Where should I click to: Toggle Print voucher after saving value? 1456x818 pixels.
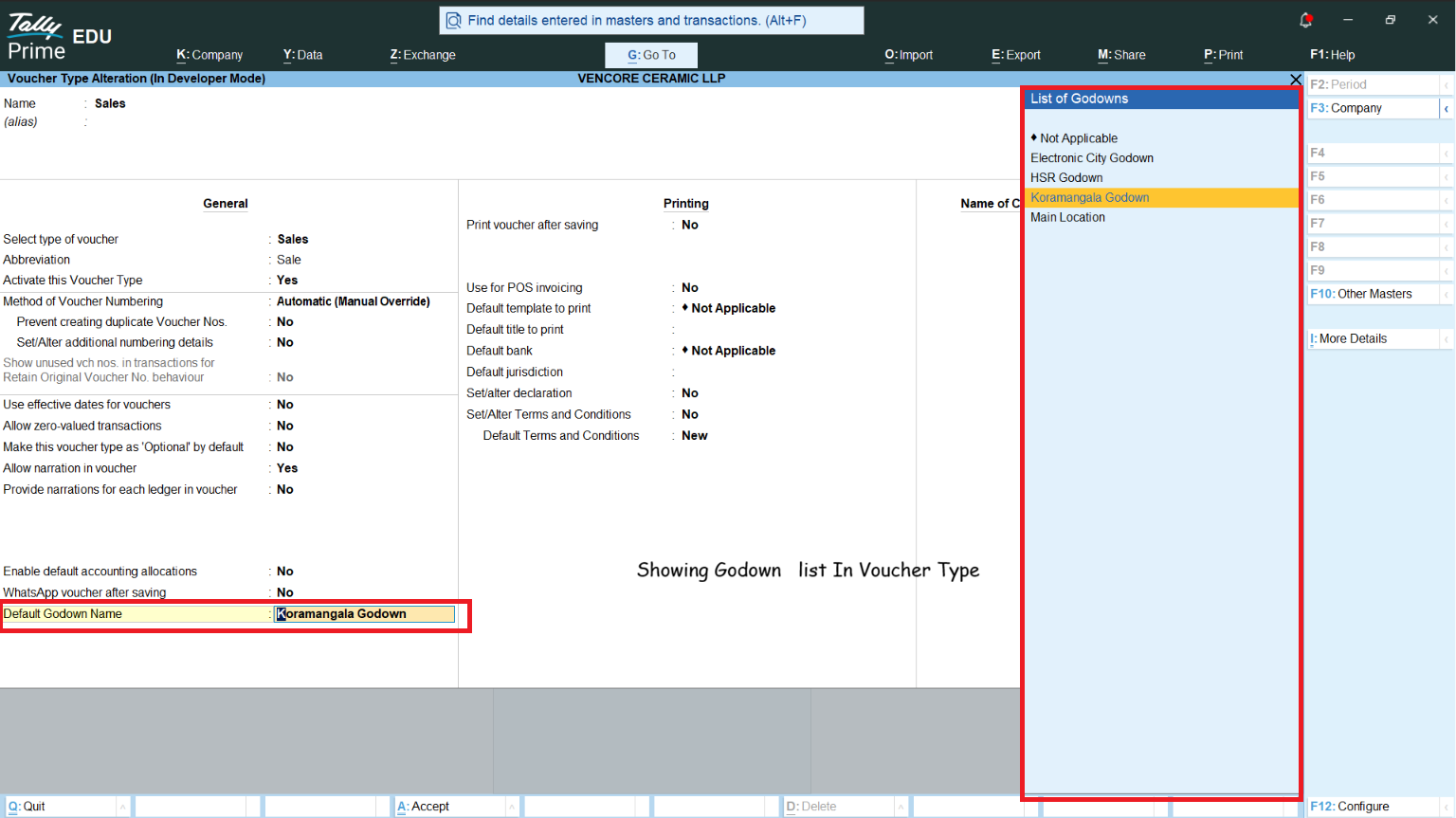point(690,225)
